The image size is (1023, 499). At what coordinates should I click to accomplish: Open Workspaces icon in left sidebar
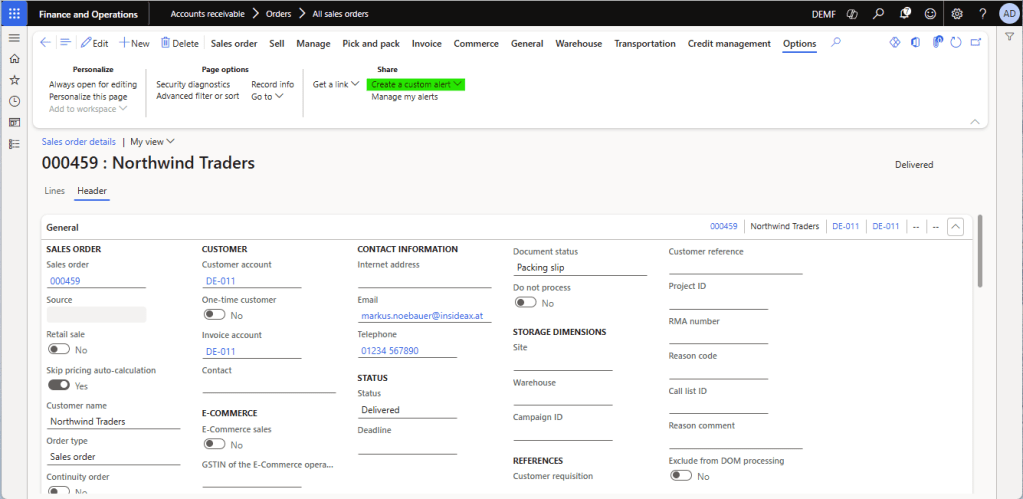click(14, 123)
